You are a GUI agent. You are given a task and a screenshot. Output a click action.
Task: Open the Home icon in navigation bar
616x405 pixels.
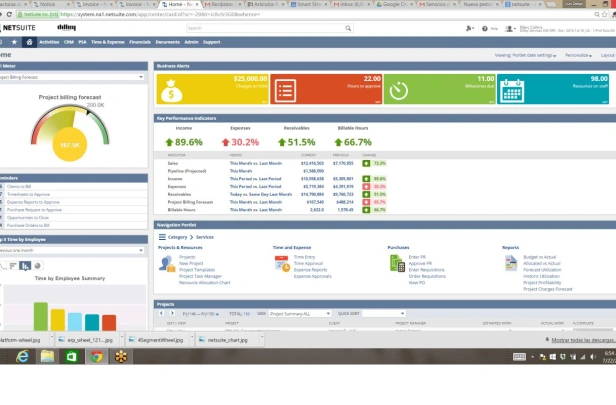(29, 42)
